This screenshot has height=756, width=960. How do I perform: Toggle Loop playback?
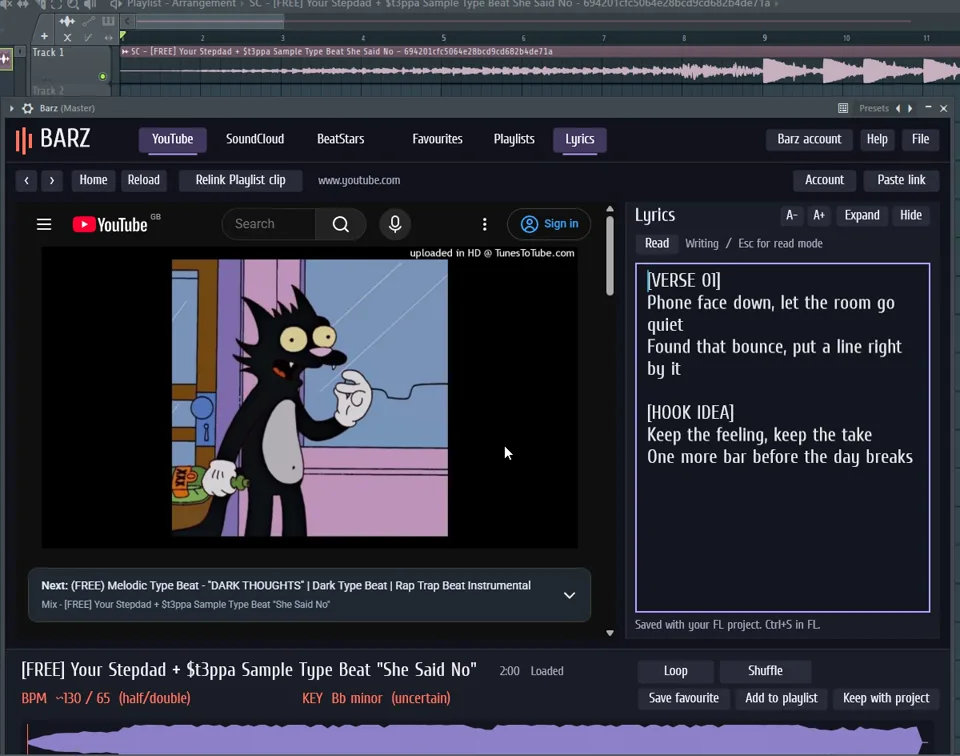(x=675, y=671)
